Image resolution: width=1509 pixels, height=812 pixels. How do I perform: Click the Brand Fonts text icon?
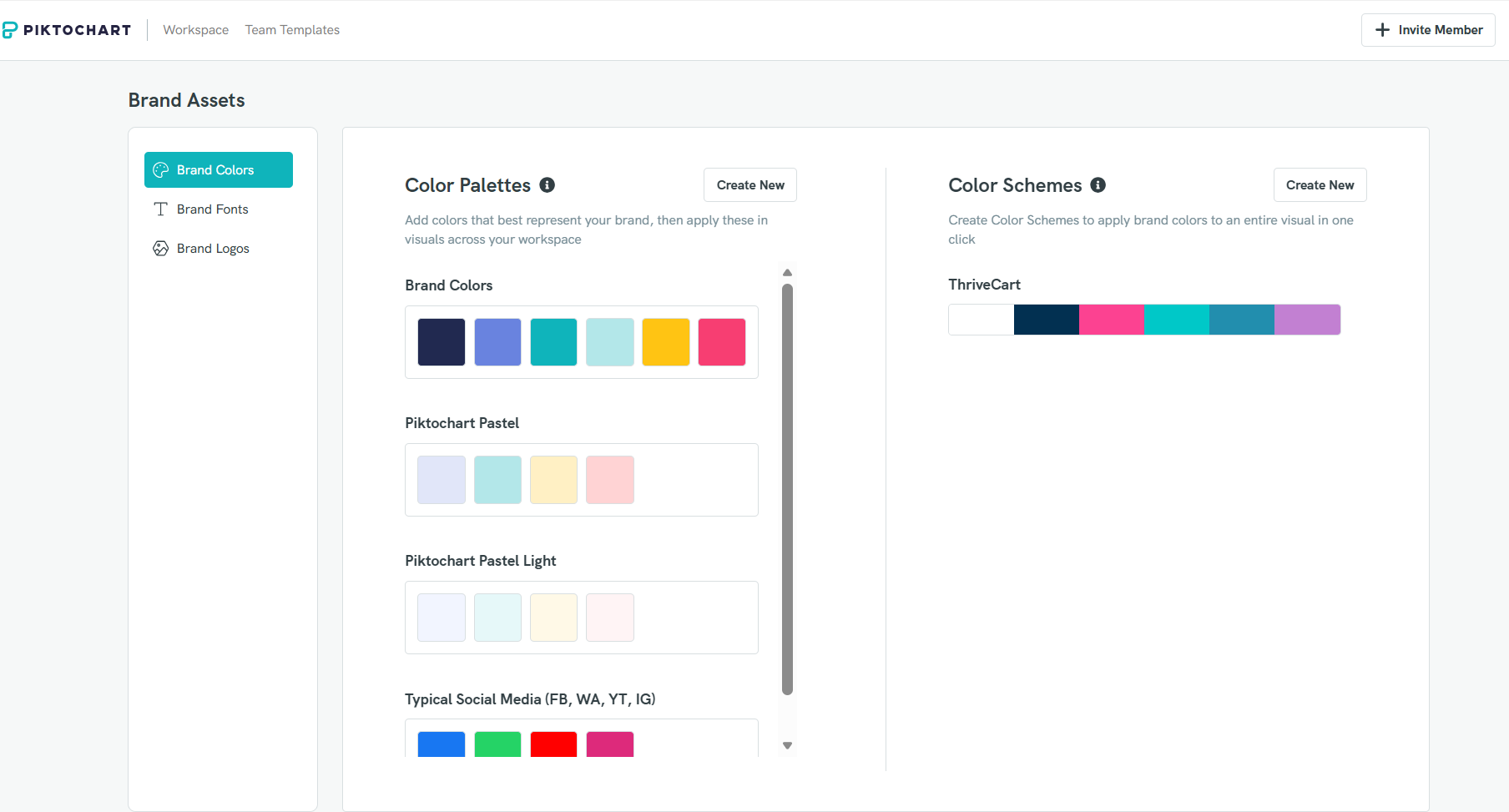point(160,209)
